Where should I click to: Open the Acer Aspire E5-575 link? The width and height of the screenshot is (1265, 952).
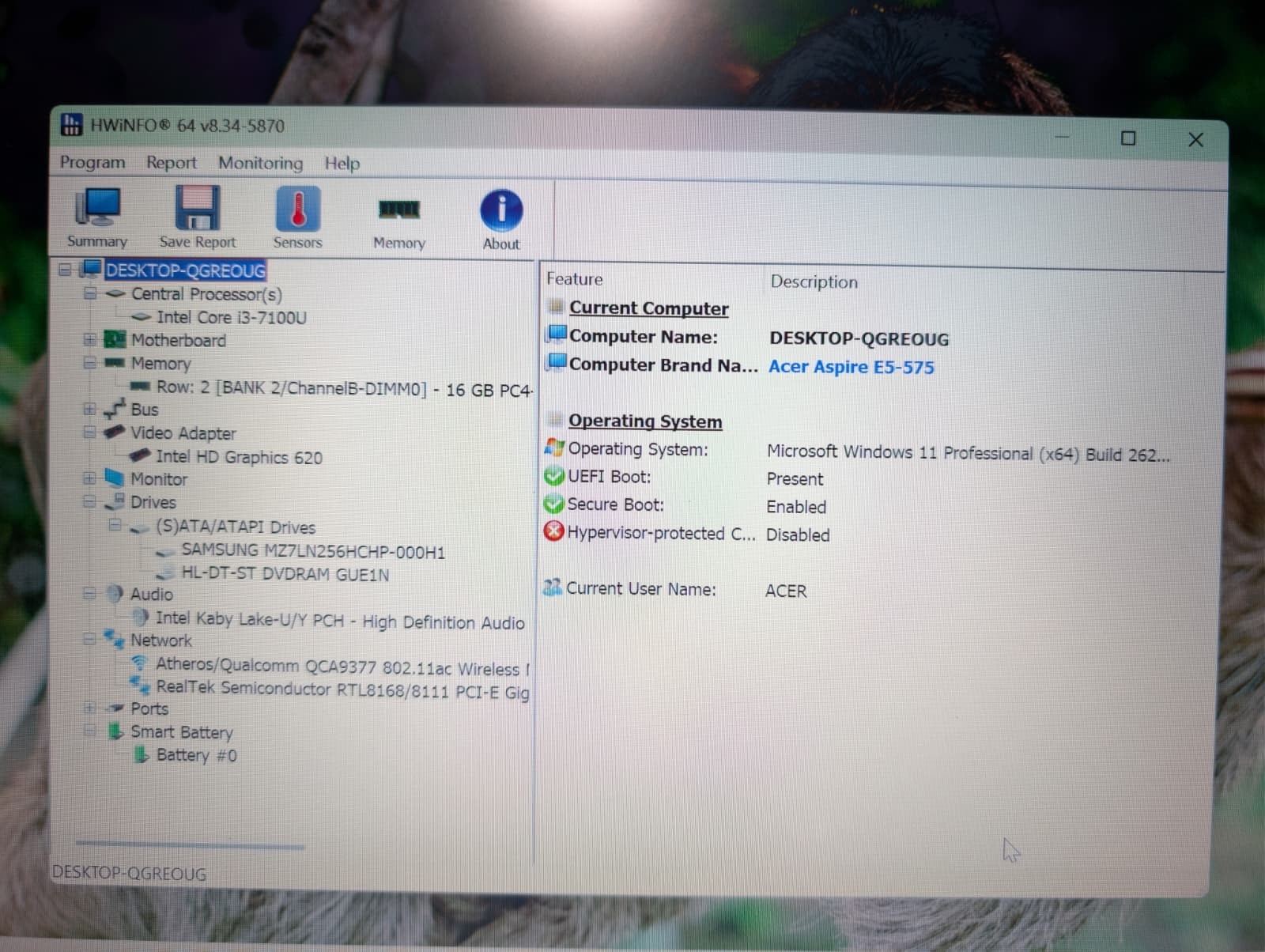pyautogui.click(x=852, y=367)
